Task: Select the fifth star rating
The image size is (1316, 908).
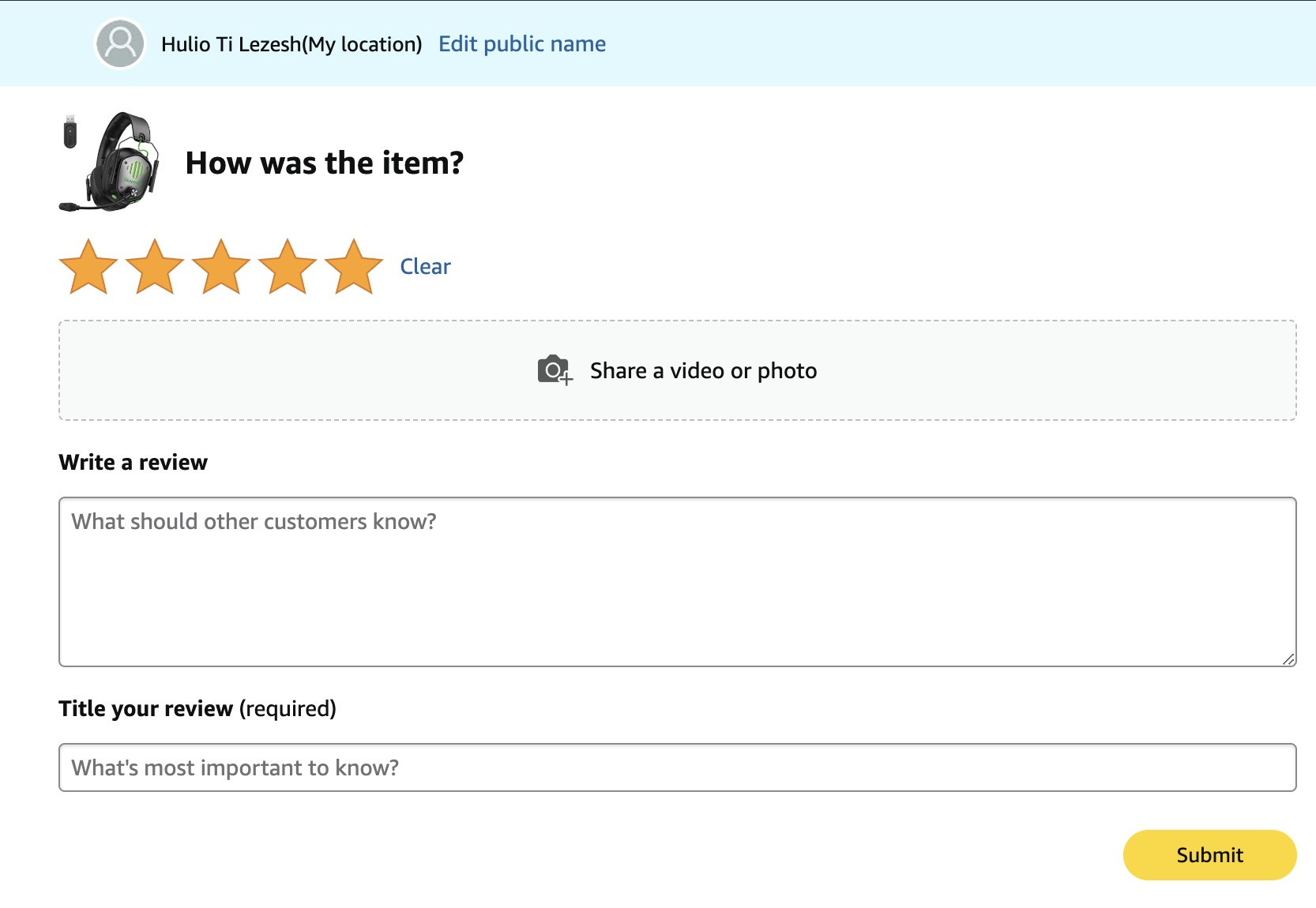Action: click(x=354, y=267)
